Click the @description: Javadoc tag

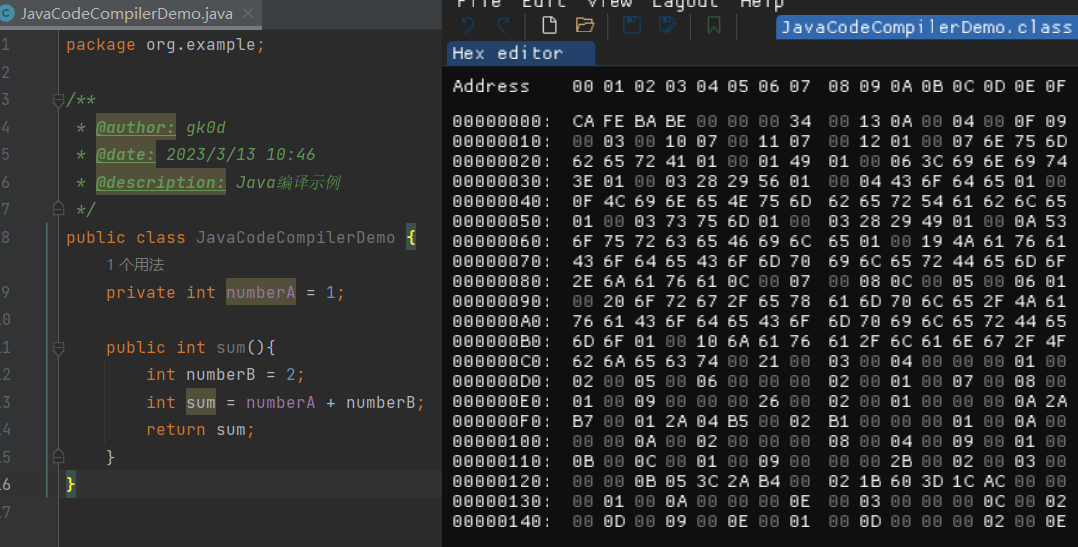160,182
